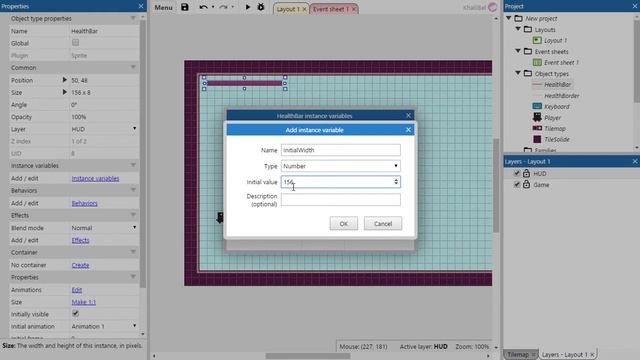The width and height of the screenshot is (640, 360).
Task: Click the Redo arrow icon
Action: [x=223, y=7]
